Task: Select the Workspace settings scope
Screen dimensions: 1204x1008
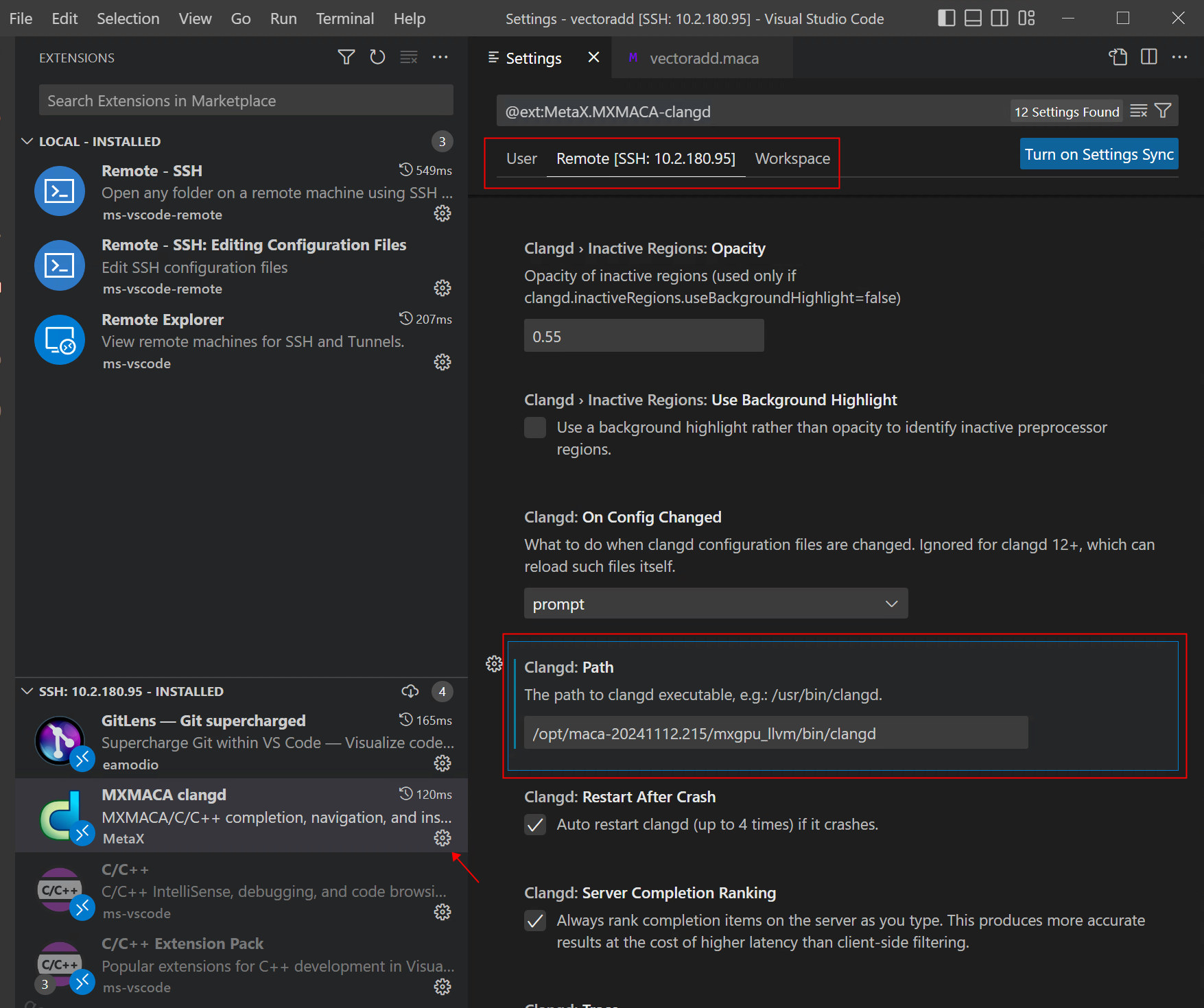Action: click(792, 158)
